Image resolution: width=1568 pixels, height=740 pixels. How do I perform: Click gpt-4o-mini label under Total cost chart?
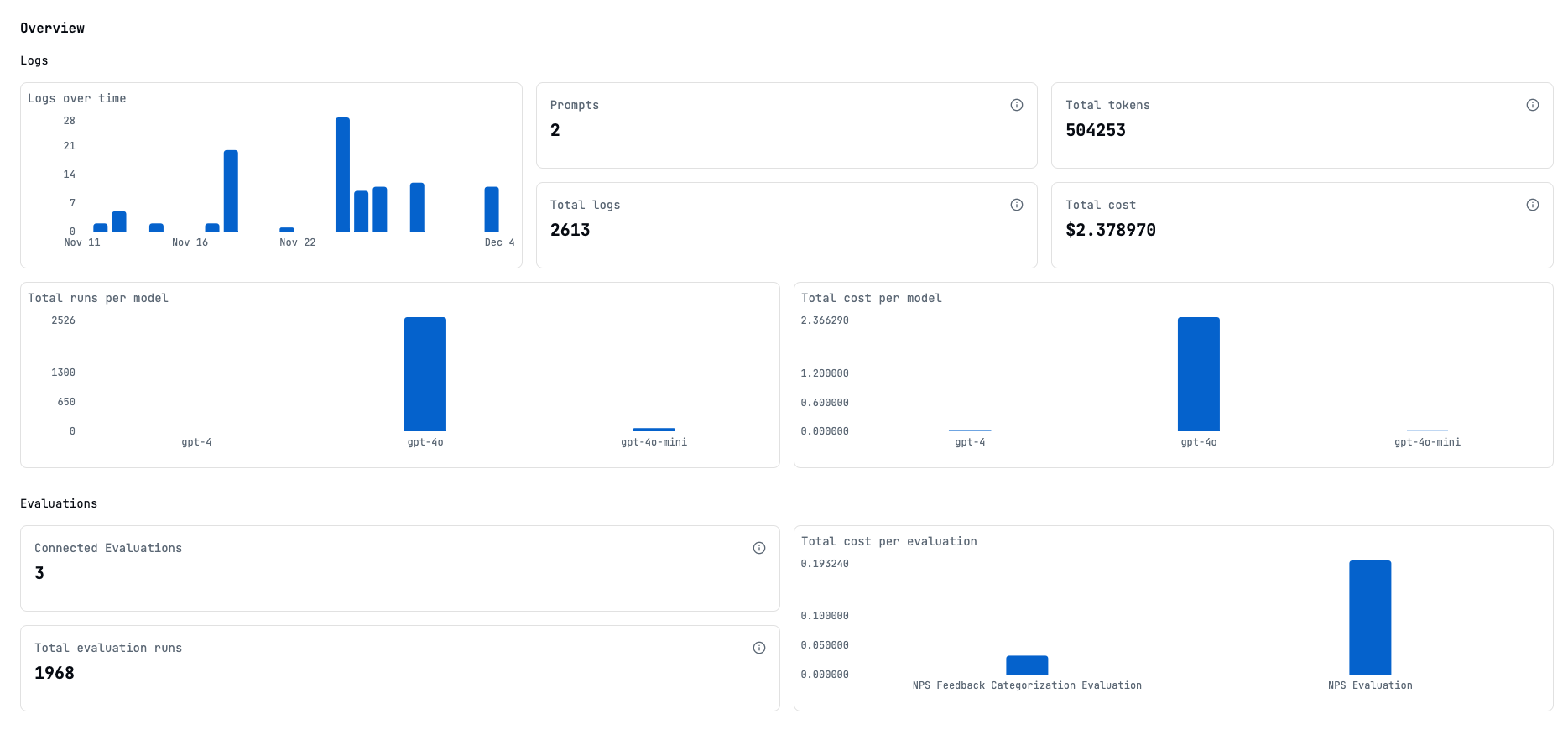point(1427,442)
